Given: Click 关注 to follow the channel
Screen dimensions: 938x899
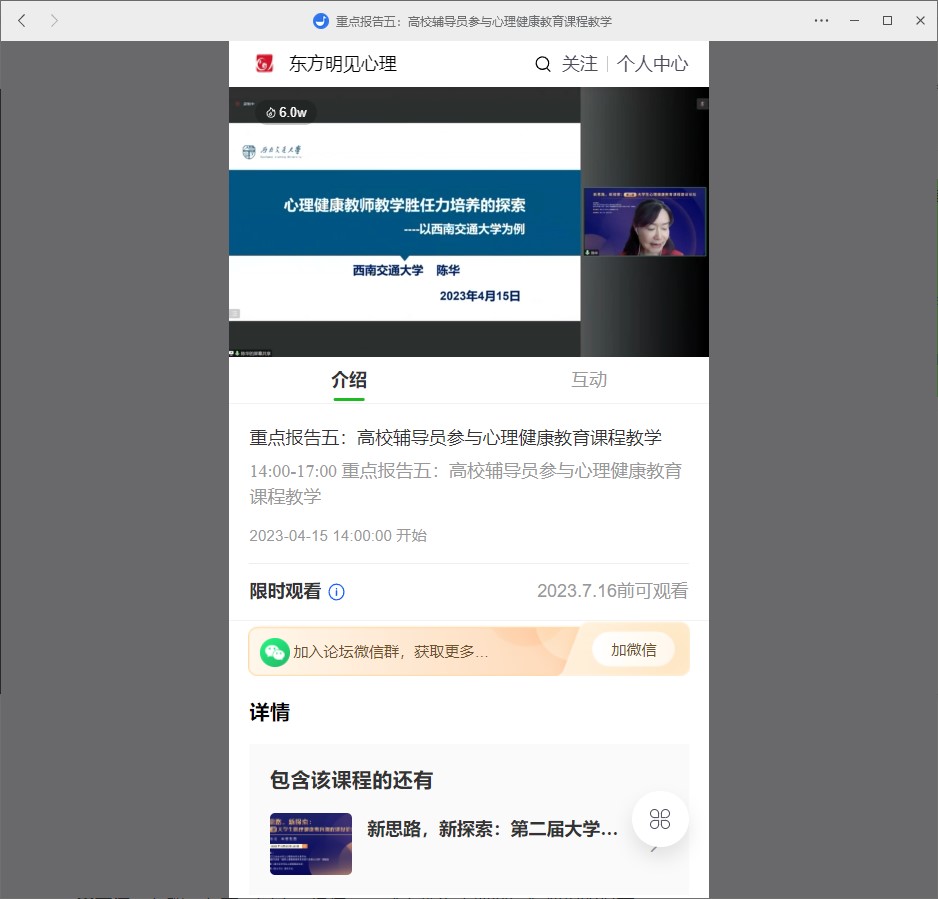Looking at the screenshot, I should [579, 64].
